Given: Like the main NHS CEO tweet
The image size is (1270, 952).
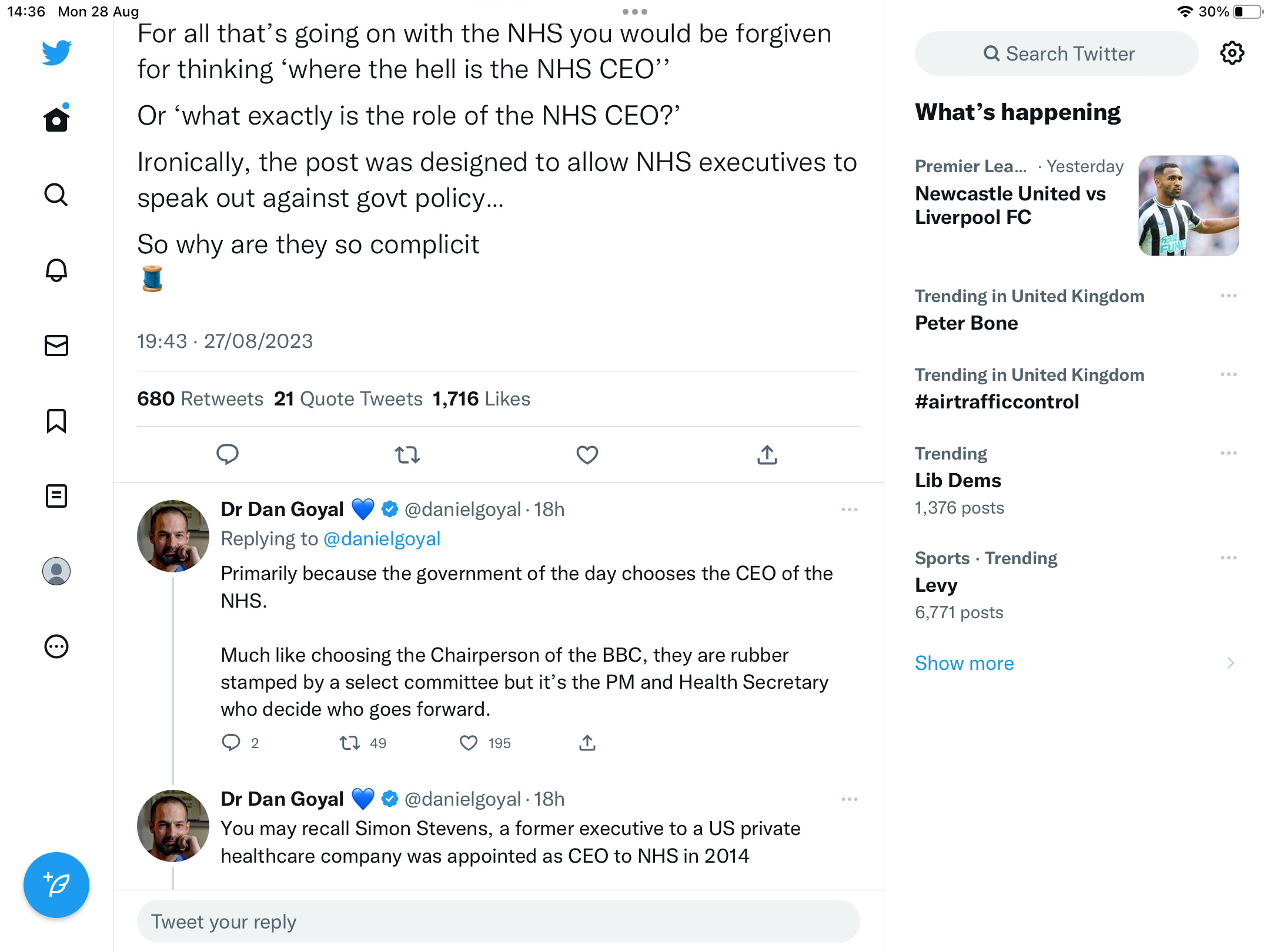Looking at the screenshot, I should click(587, 455).
